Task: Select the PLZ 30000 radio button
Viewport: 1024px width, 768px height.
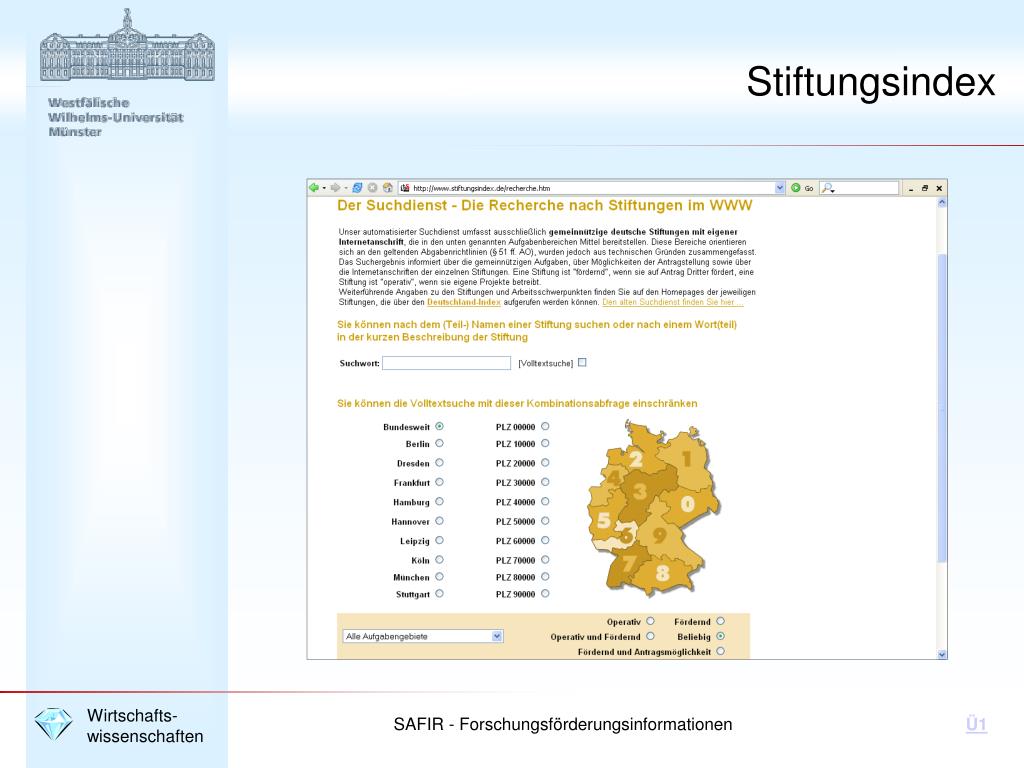Action: point(545,482)
